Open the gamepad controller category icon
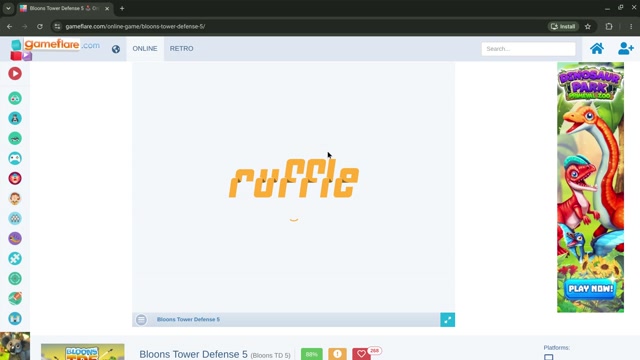 tap(15, 158)
